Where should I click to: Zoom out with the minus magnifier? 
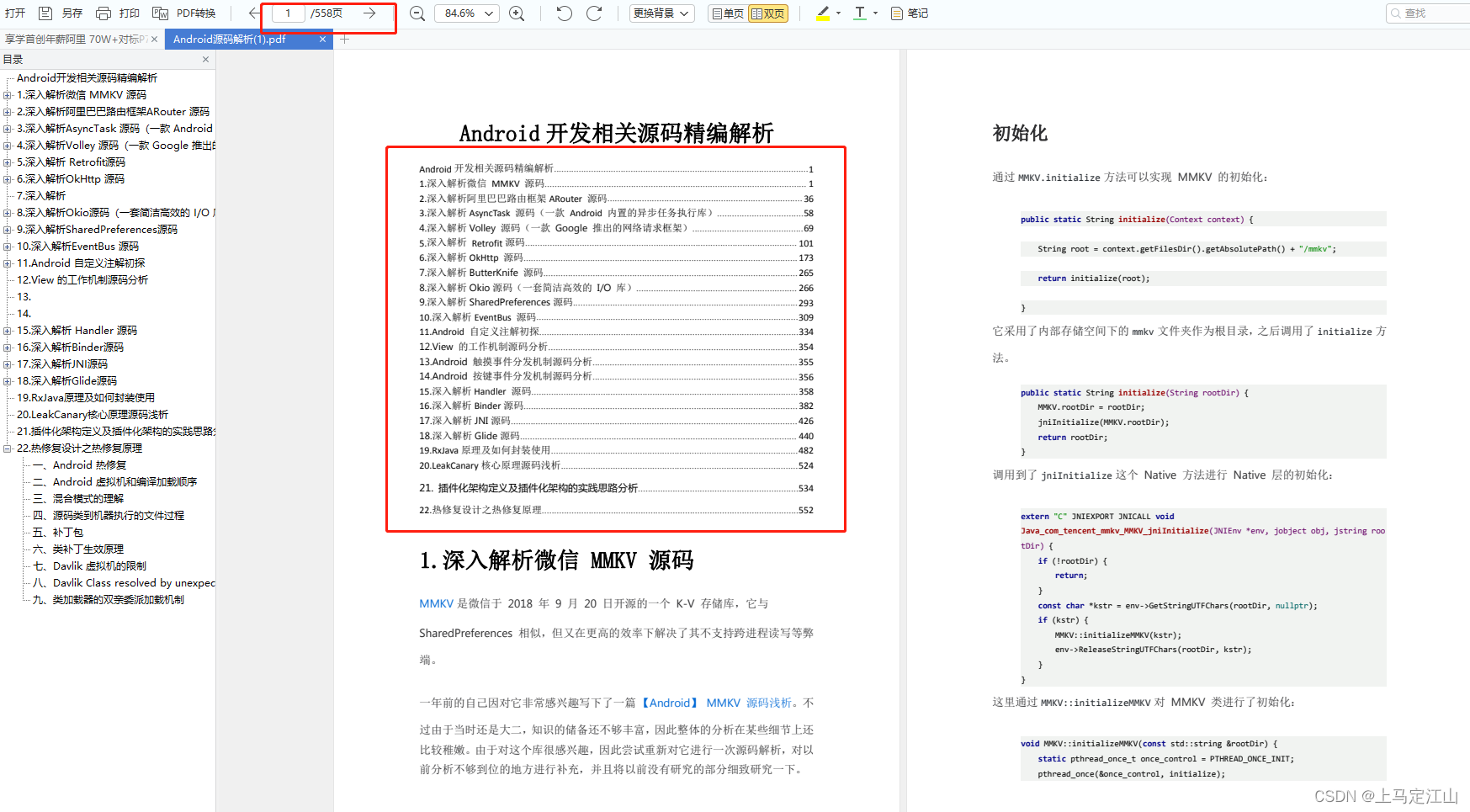pyautogui.click(x=417, y=13)
